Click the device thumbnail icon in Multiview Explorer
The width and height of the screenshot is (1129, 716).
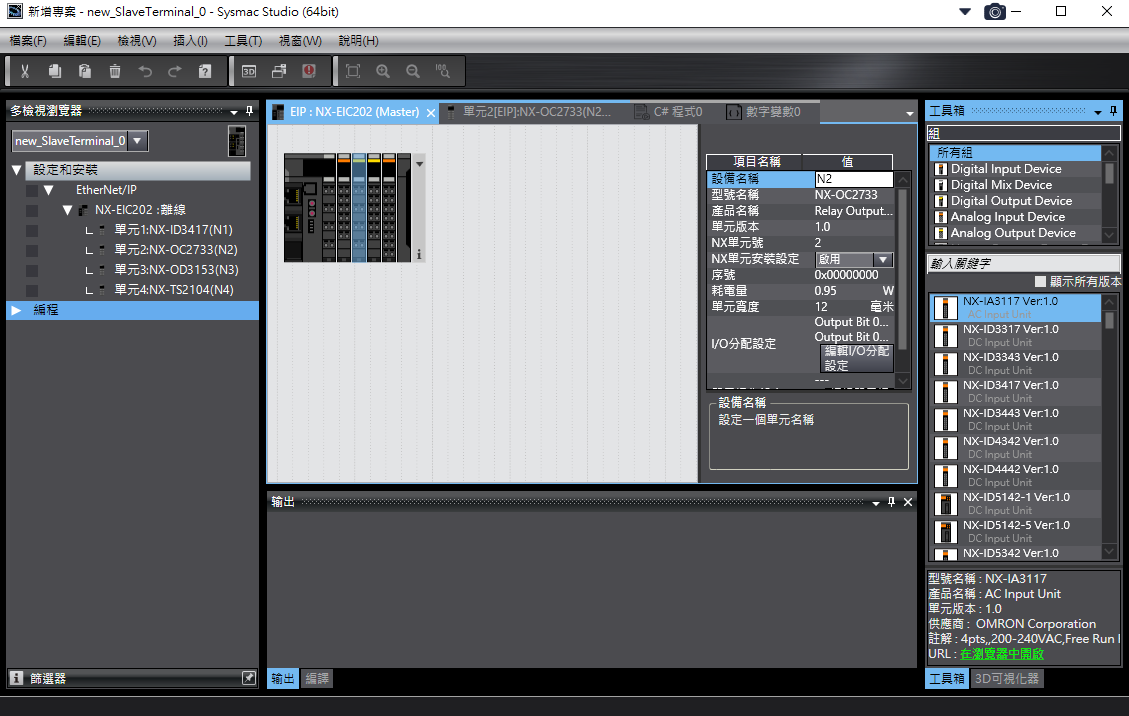tap(237, 140)
